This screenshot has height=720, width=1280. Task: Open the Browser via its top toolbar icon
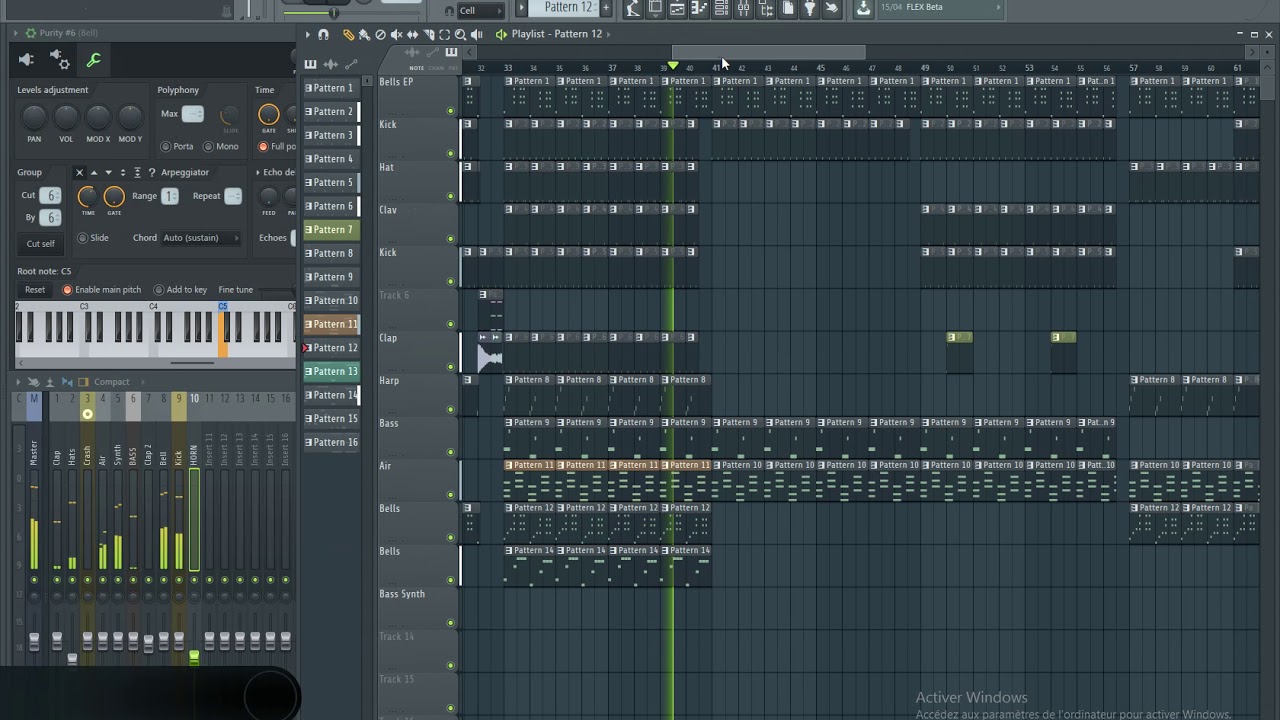pos(765,9)
